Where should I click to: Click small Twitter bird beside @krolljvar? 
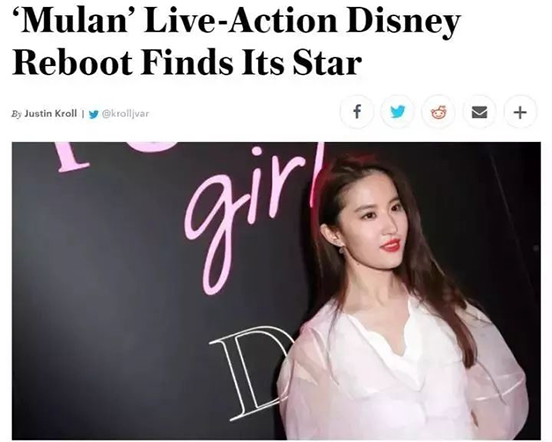(x=93, y=114)
